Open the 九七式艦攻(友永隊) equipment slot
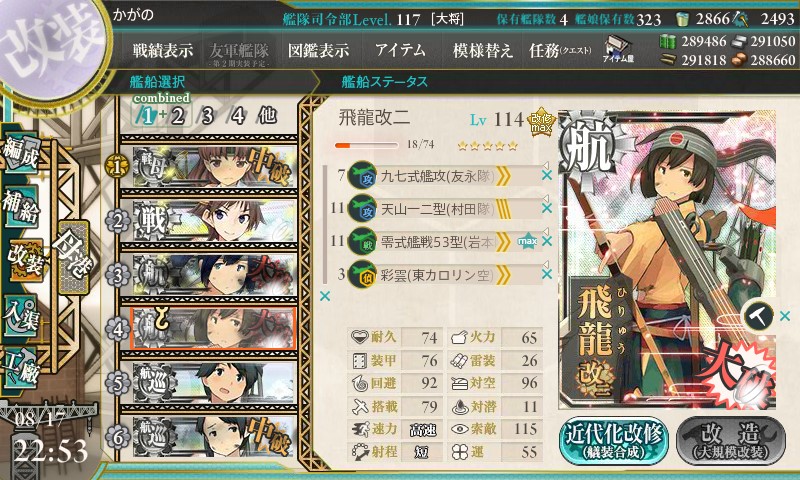 [x=443, y=176]
